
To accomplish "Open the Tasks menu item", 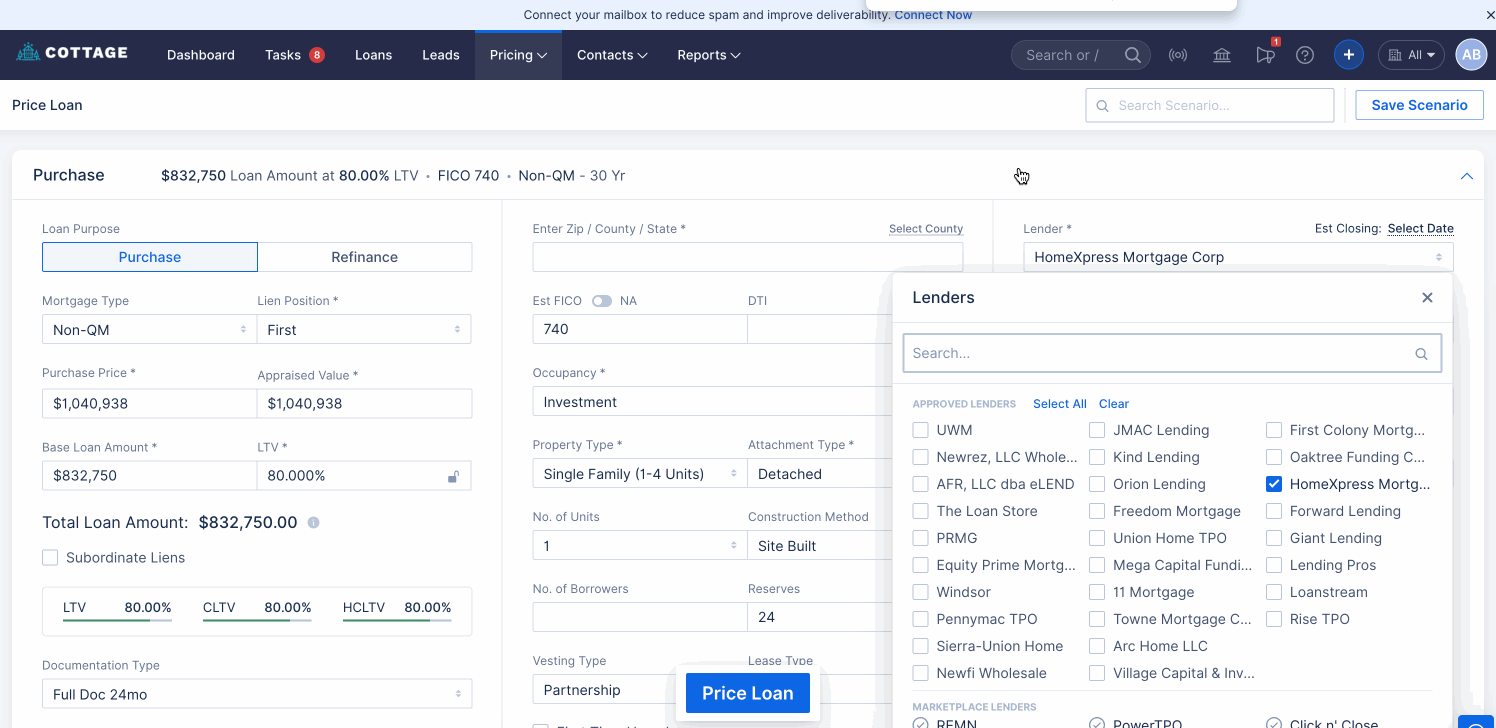I will (x=283, y=55).
